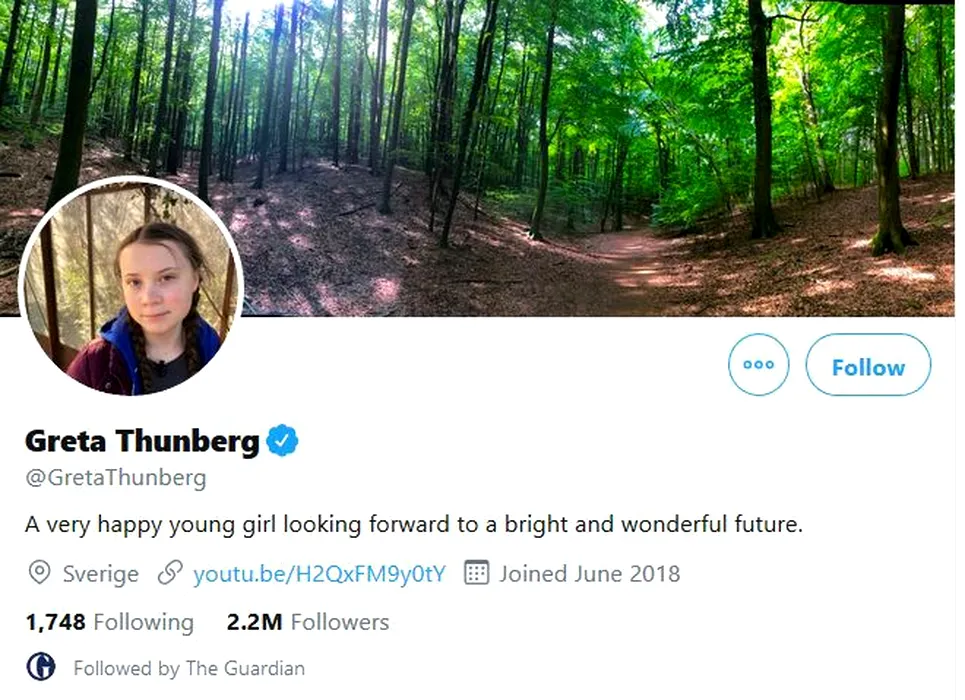
Task: Click the location pin icon
Action: coord(40,573)
